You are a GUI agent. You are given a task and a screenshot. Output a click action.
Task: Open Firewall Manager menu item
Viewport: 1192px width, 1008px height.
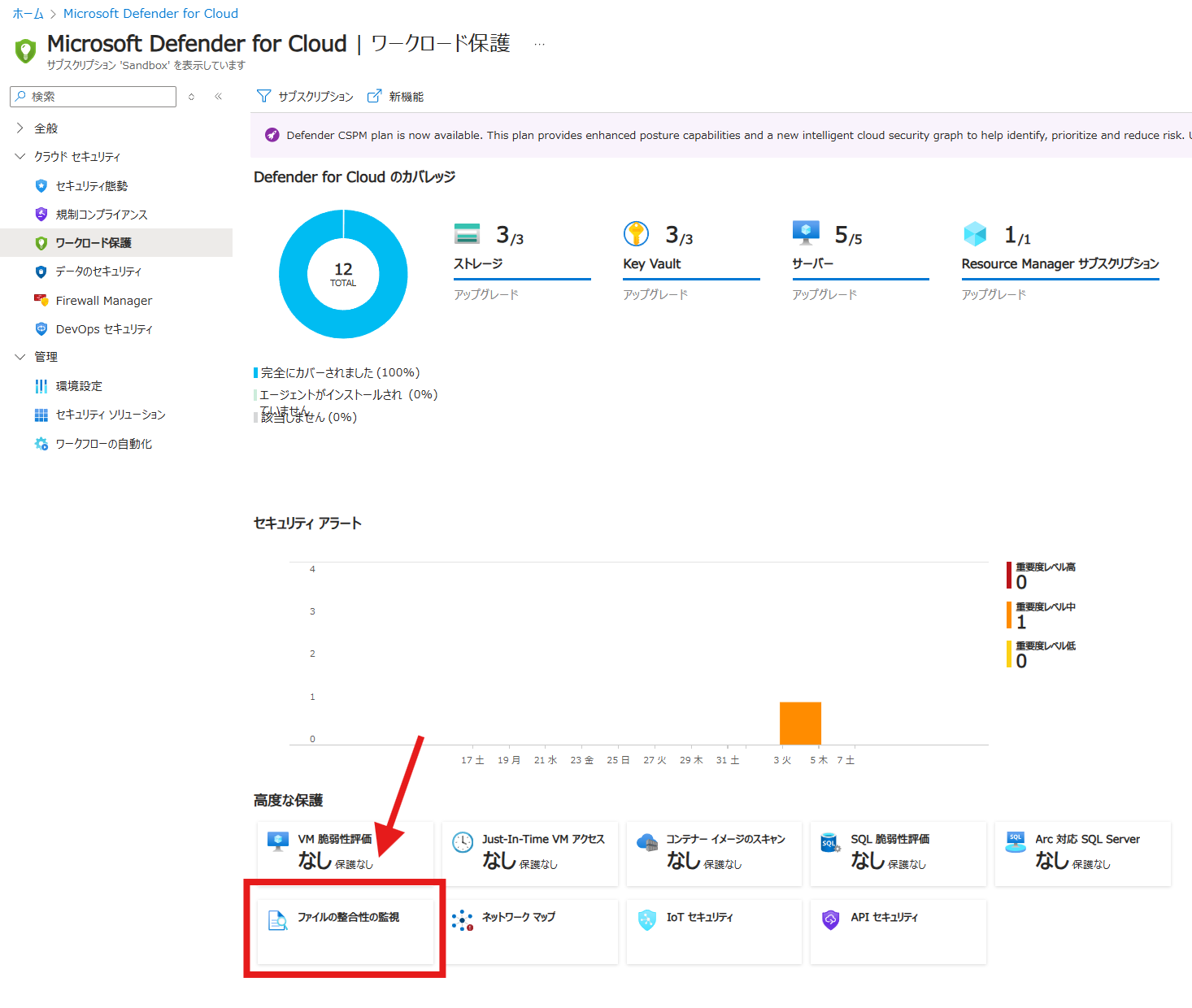116,300
